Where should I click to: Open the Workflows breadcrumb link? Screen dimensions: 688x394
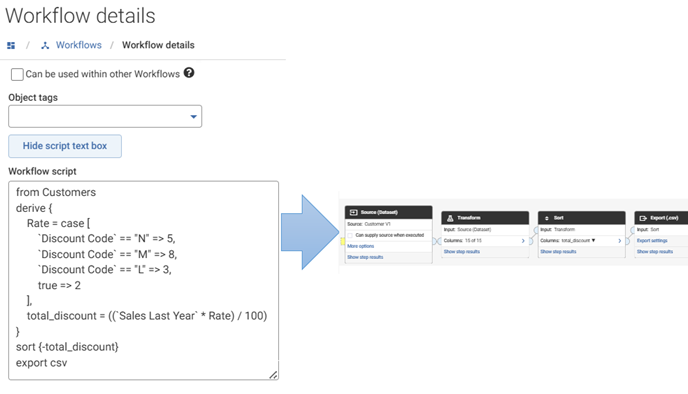[x=79, y=45]
